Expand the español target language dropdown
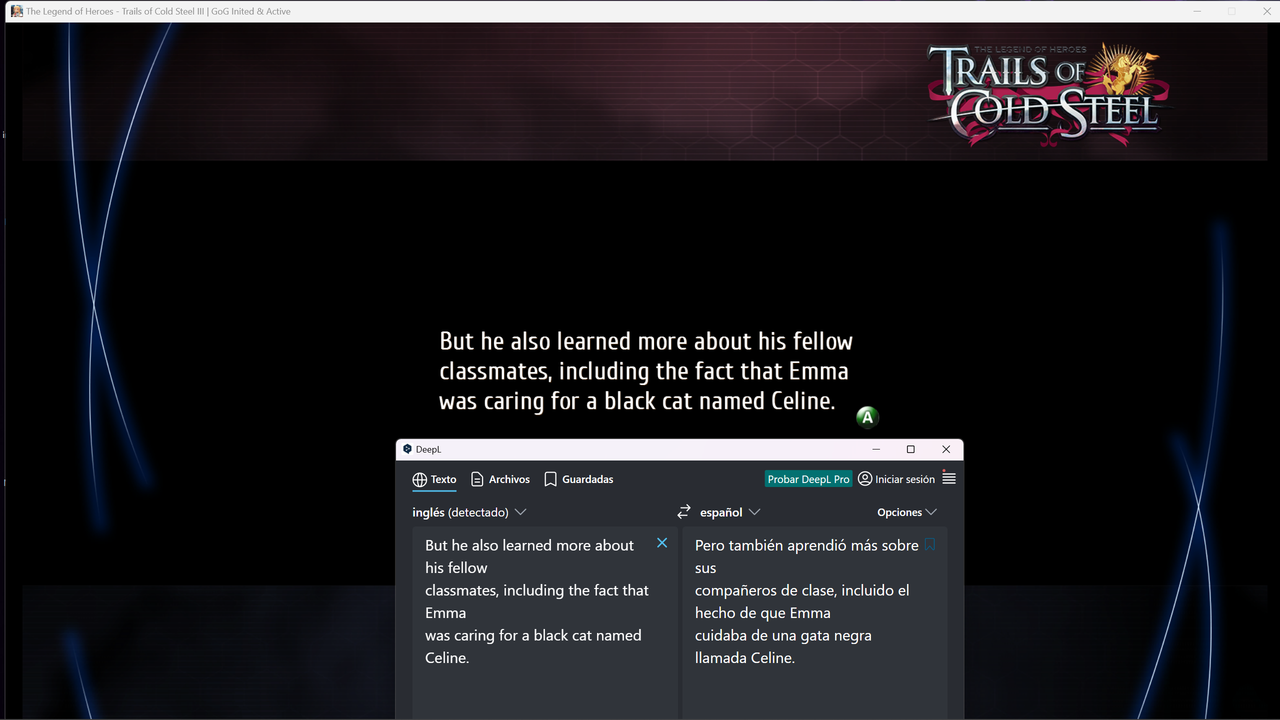This screenshot has width=1280, height=720. pos(730,512)
